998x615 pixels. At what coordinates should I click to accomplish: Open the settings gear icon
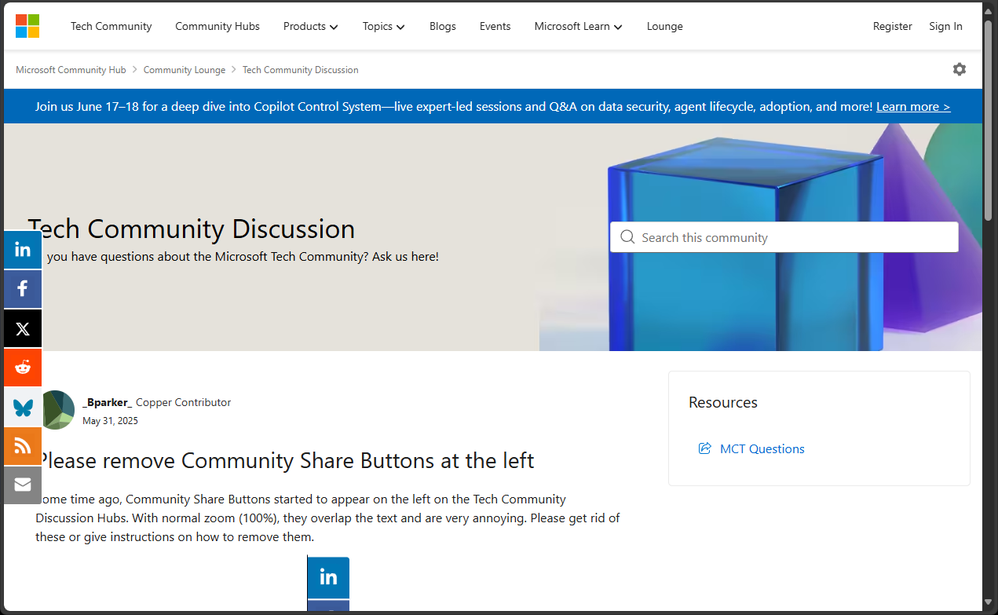pos(959,69)
